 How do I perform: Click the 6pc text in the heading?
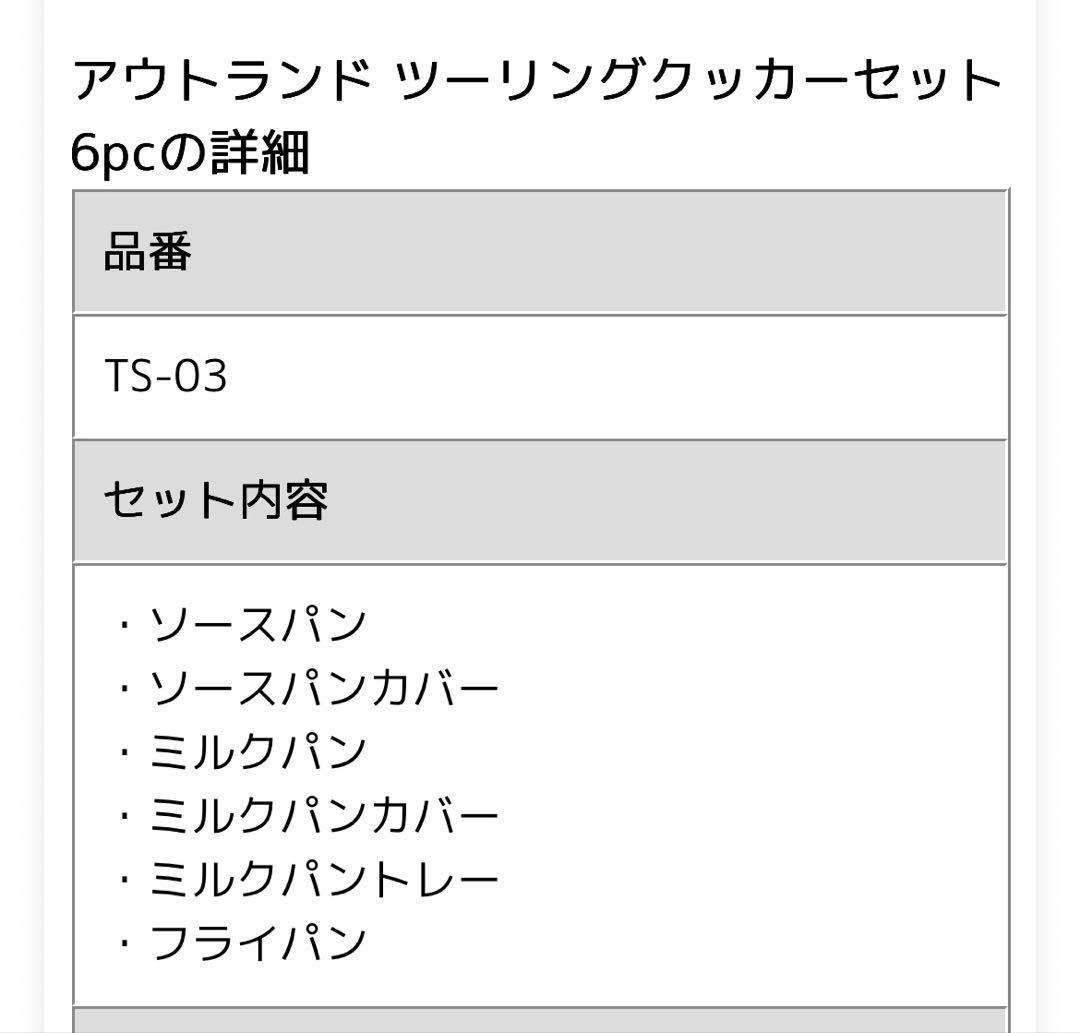pyautogui.click(x=115, y=152)
